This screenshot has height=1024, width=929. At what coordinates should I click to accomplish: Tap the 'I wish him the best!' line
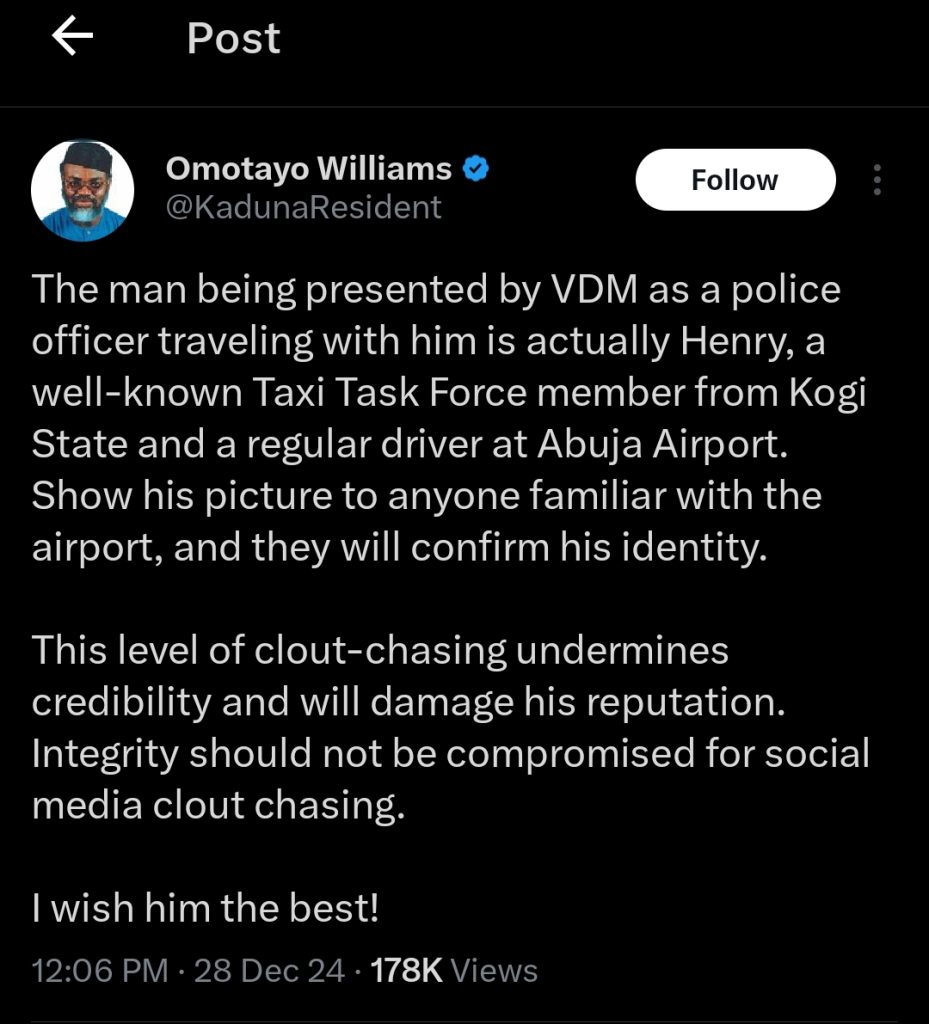tap(205, 911)
